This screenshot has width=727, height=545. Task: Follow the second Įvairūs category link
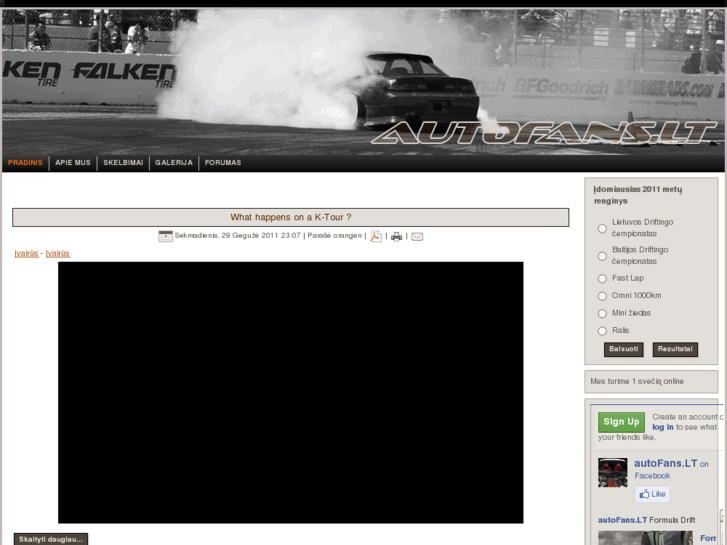[58, 253]
